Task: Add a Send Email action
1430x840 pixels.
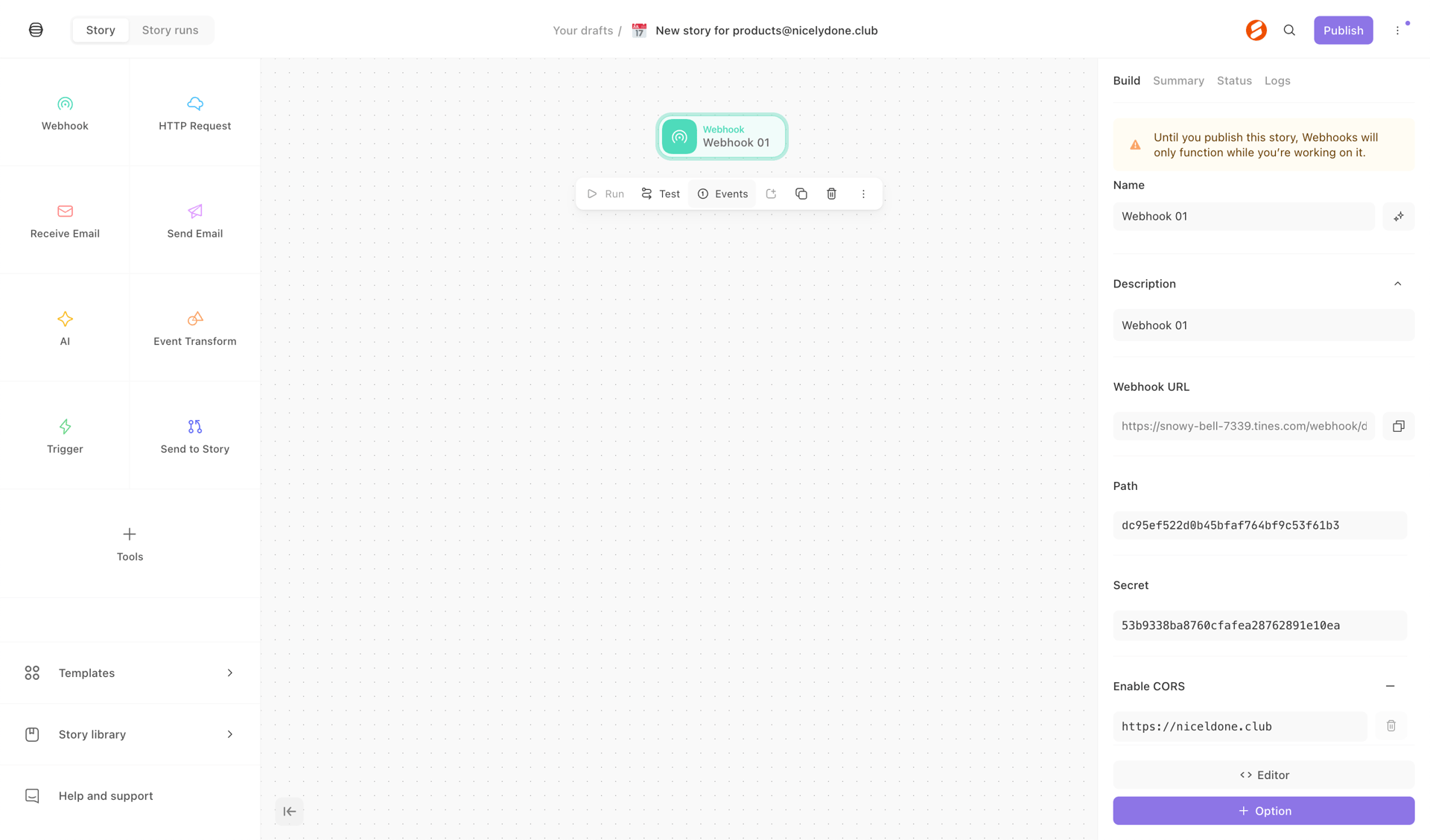Action: (x=194, y=220)
